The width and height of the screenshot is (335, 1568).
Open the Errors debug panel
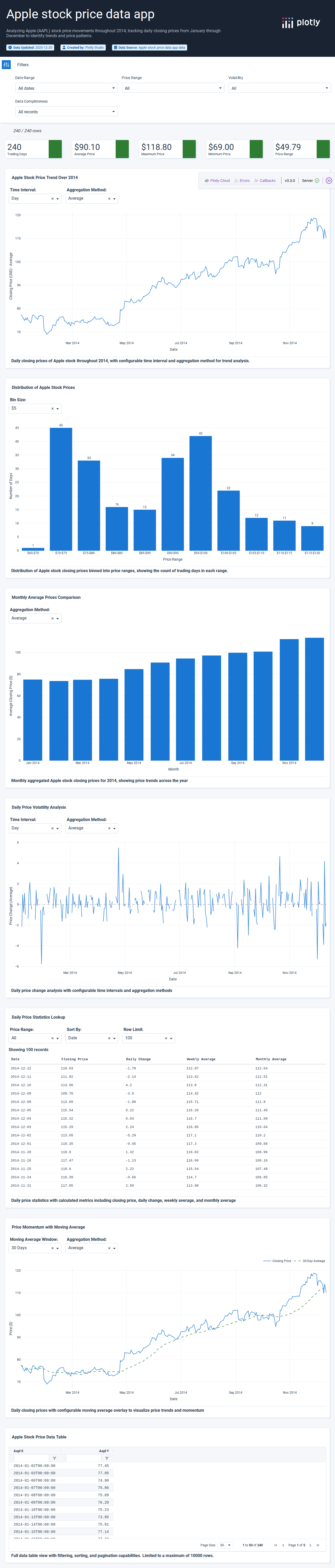pyautogui.click(x=242, y=181)
